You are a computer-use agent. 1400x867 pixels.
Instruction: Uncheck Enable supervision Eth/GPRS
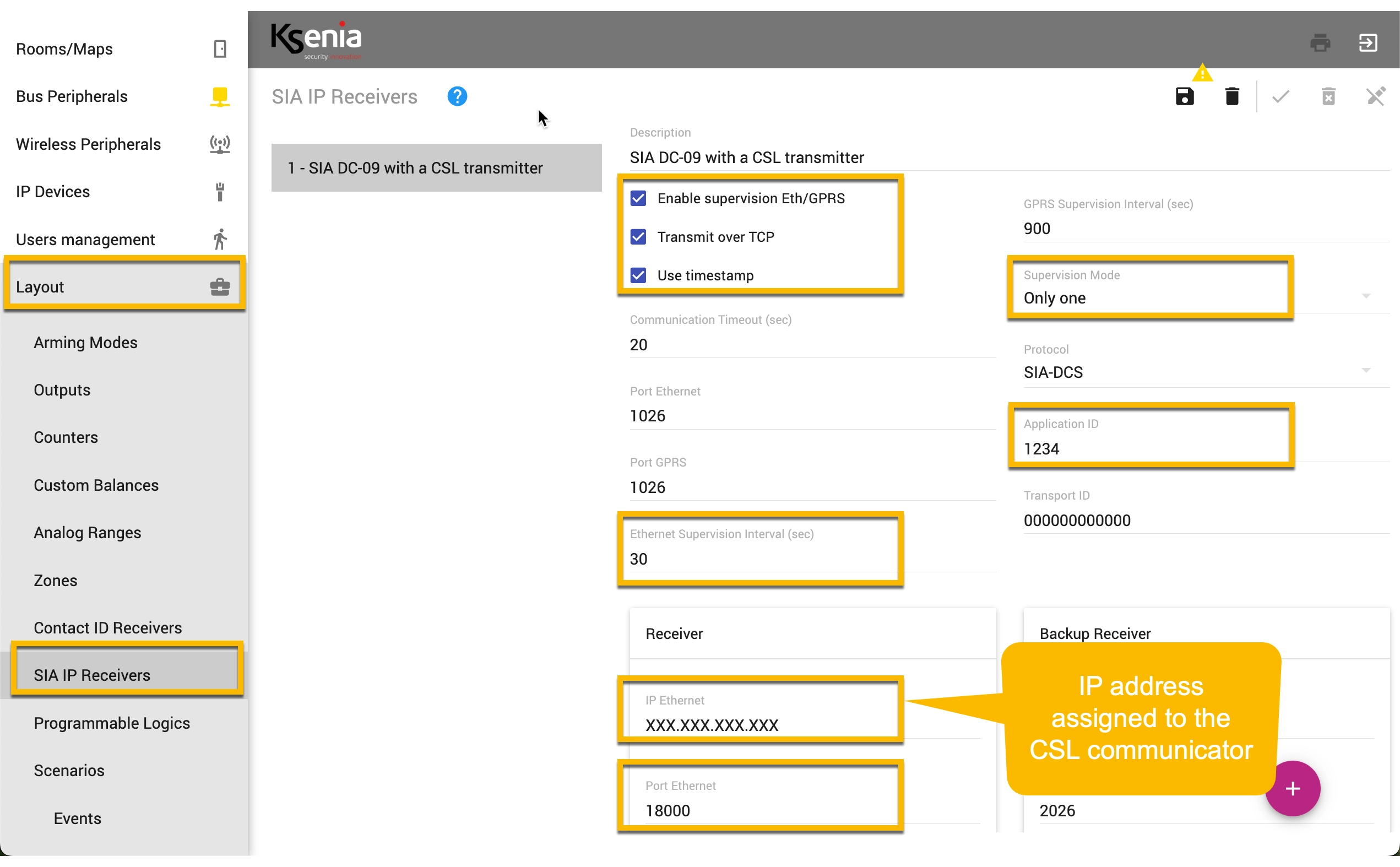(x=638, y=198)
